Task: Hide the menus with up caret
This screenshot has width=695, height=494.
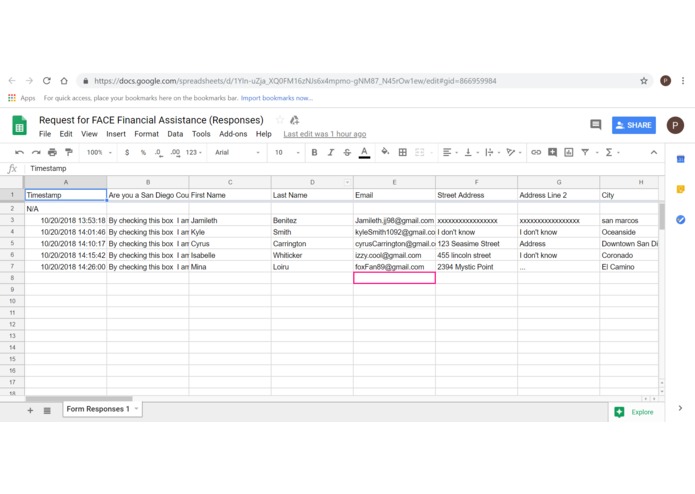Action: point(654,152)
